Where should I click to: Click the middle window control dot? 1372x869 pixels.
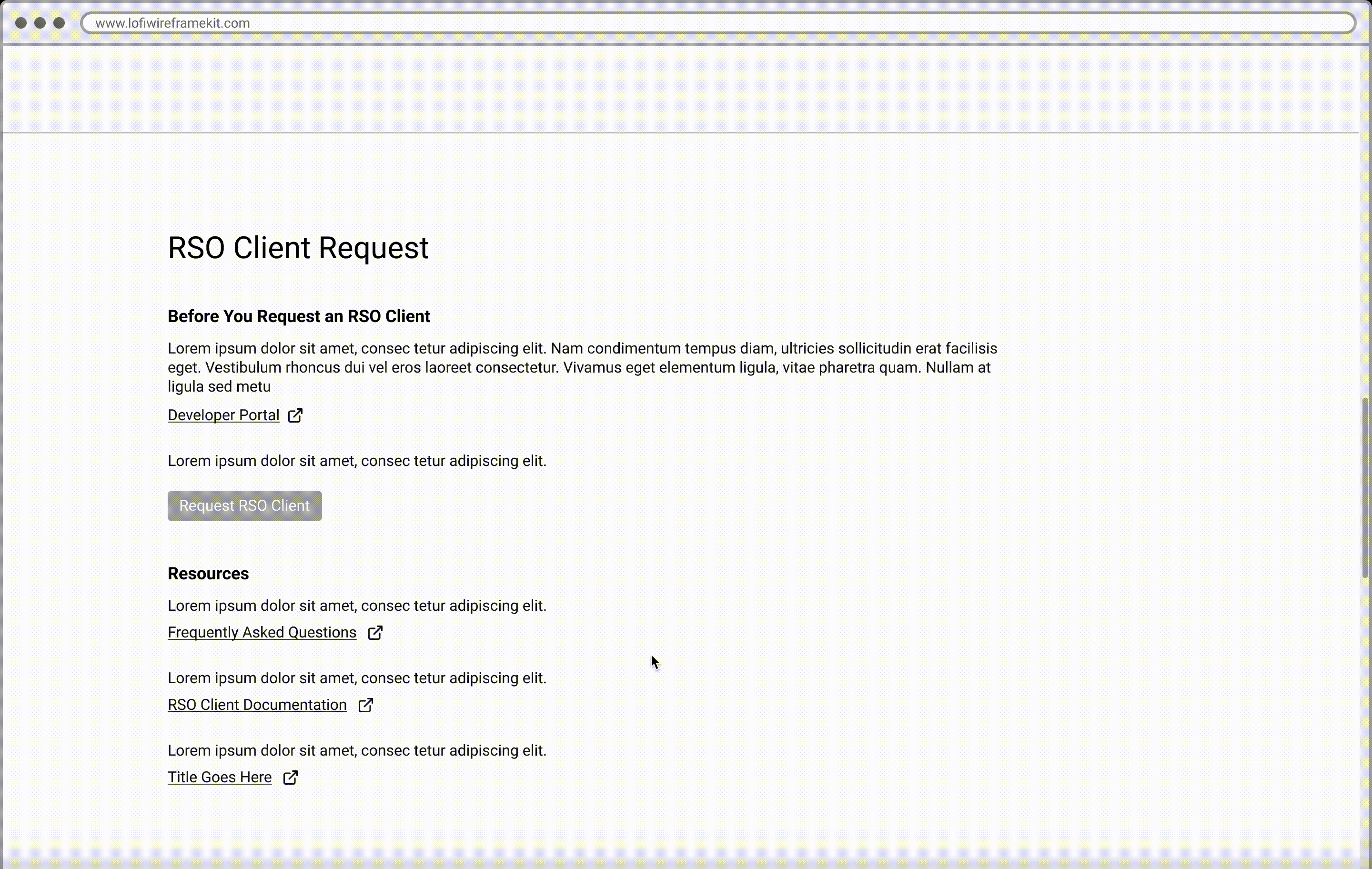tap(40, 23)
